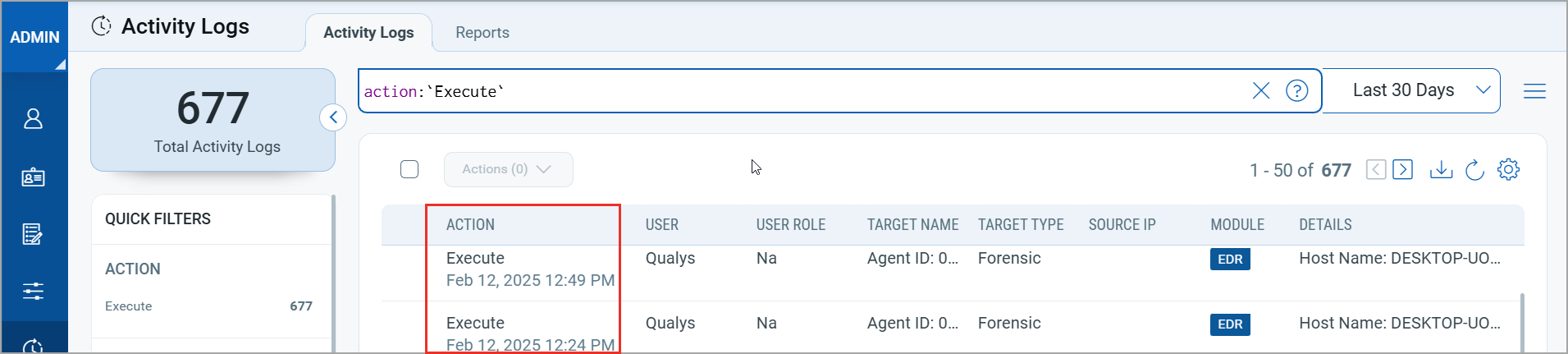The height and width of the screenshot is (354, 1568).
Task: Open the Actions (0) dropdown
Action: click(x=508, y=169)
